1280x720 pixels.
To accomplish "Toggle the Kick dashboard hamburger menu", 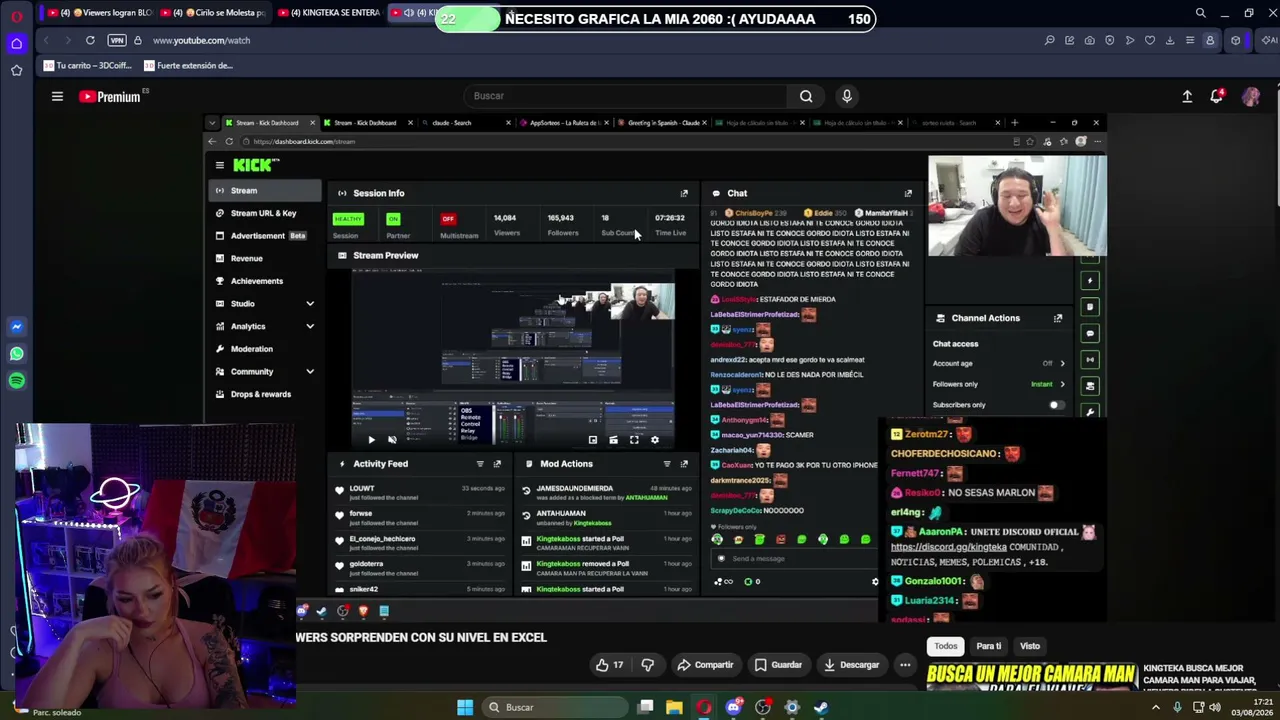I will [x=220, y=165].
